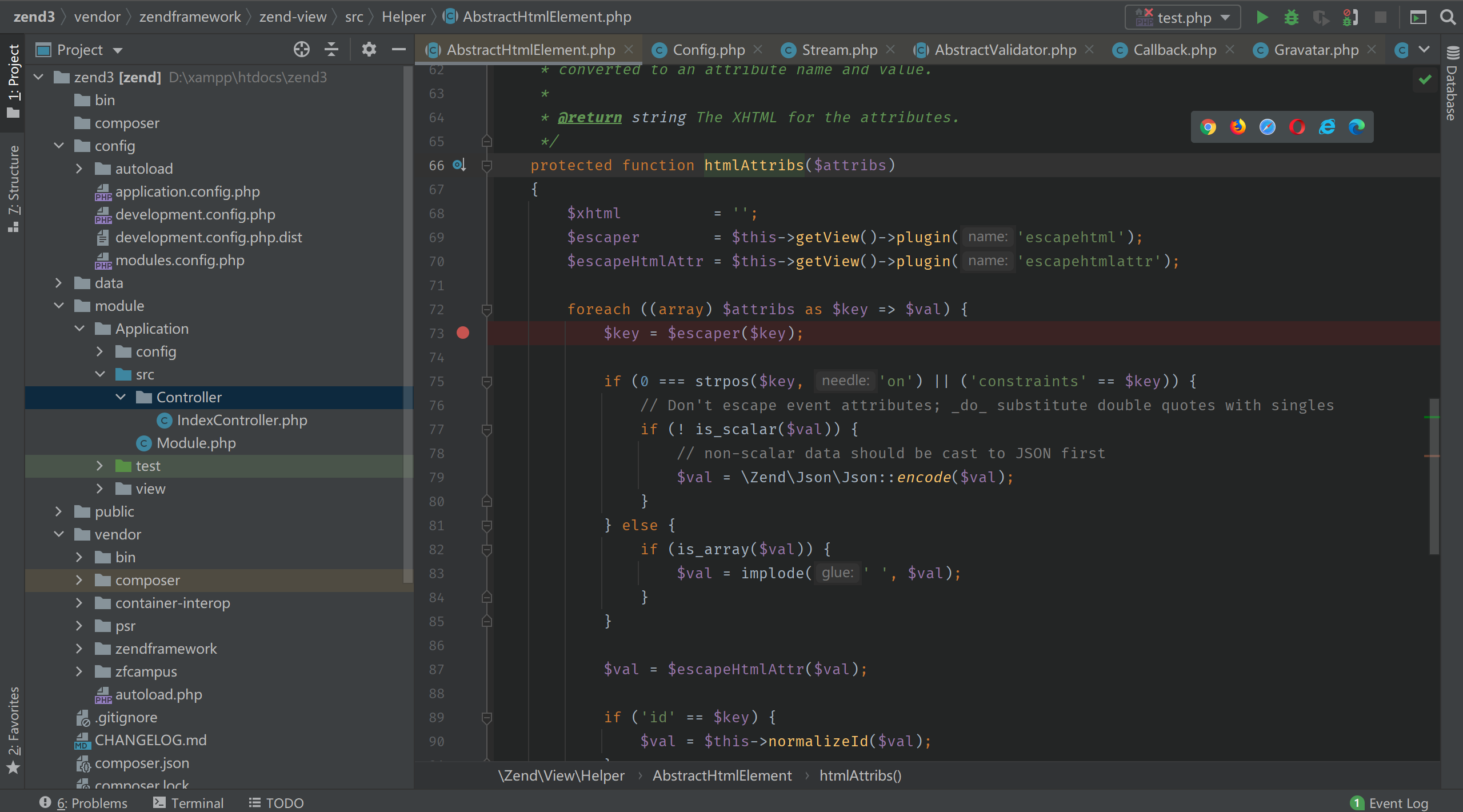Collapse the Controller folder
The height and width of the screenshot is (812, 1463).
coord(121,397)
